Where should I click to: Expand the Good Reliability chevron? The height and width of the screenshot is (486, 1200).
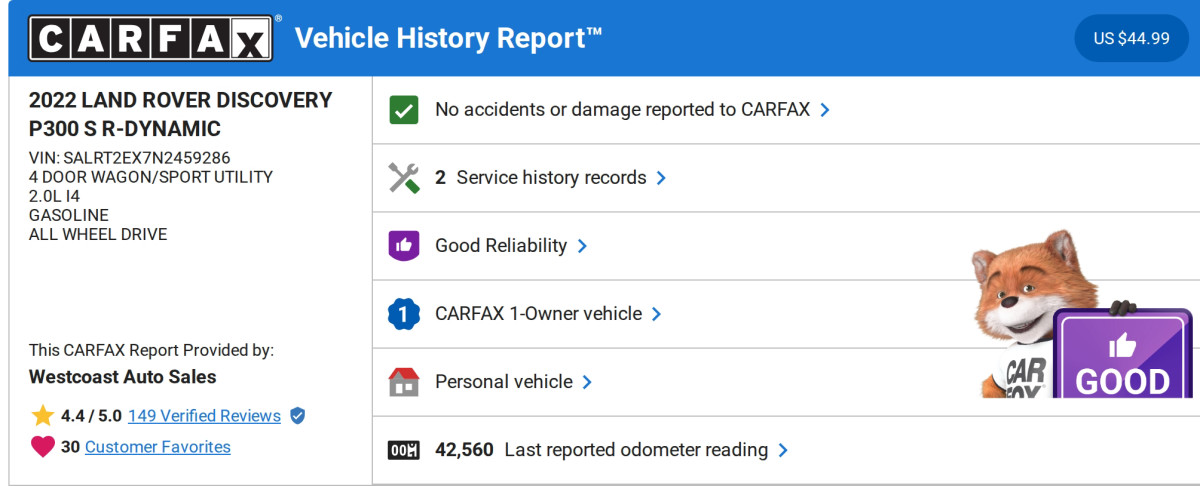point(582,246)
